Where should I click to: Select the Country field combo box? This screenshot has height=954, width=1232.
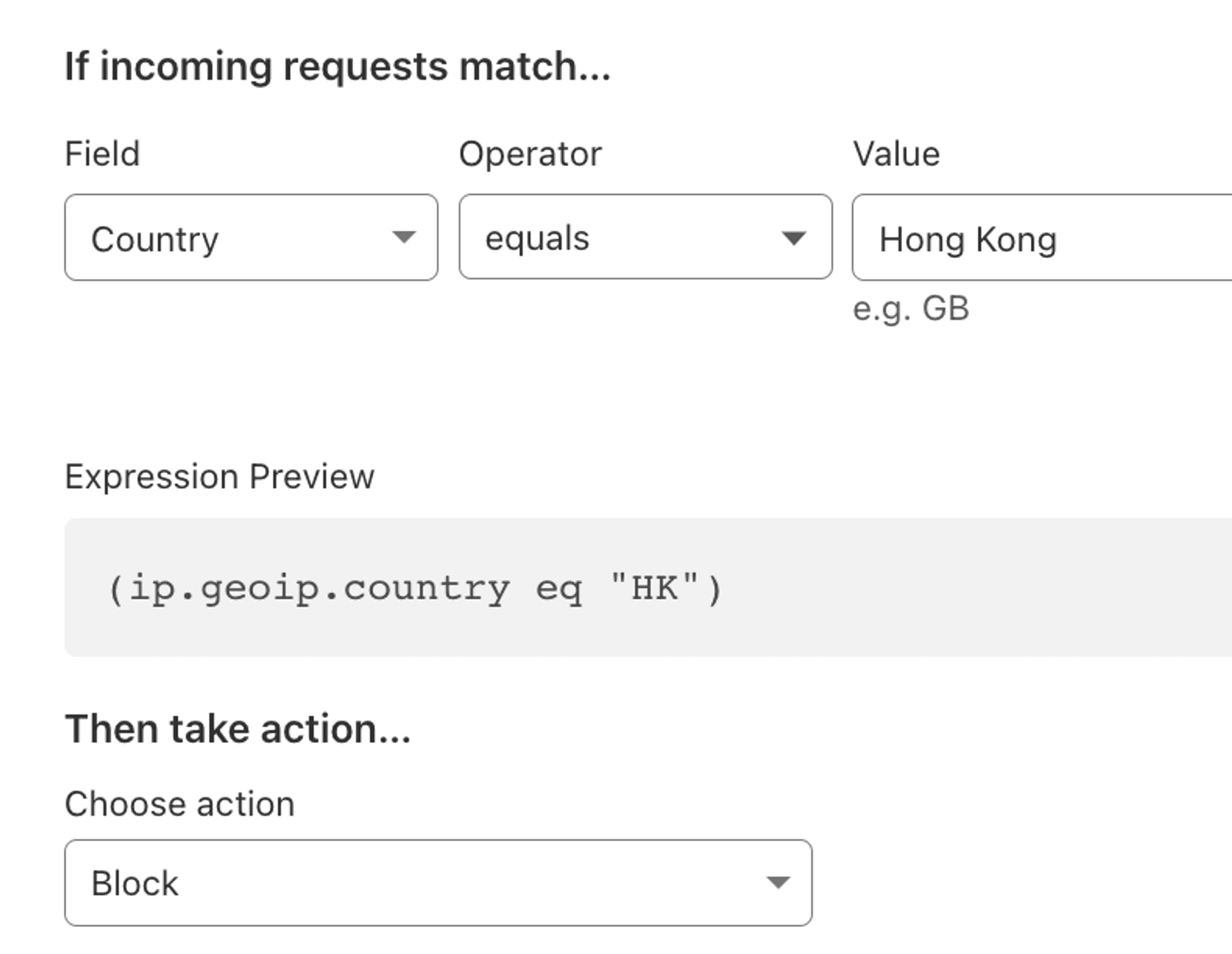coord(251,237)
